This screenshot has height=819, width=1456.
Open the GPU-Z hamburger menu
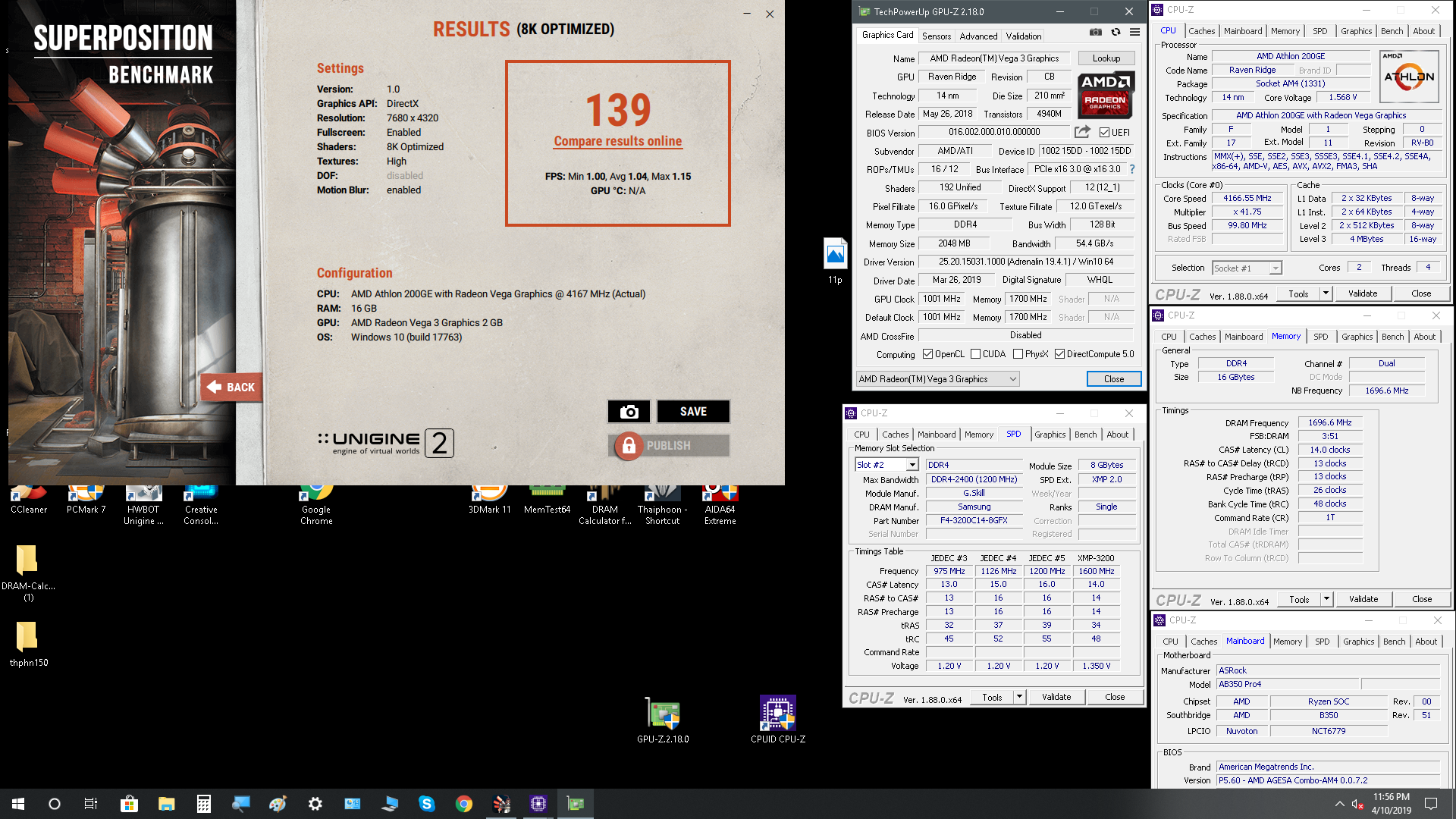coord(1134,32)
